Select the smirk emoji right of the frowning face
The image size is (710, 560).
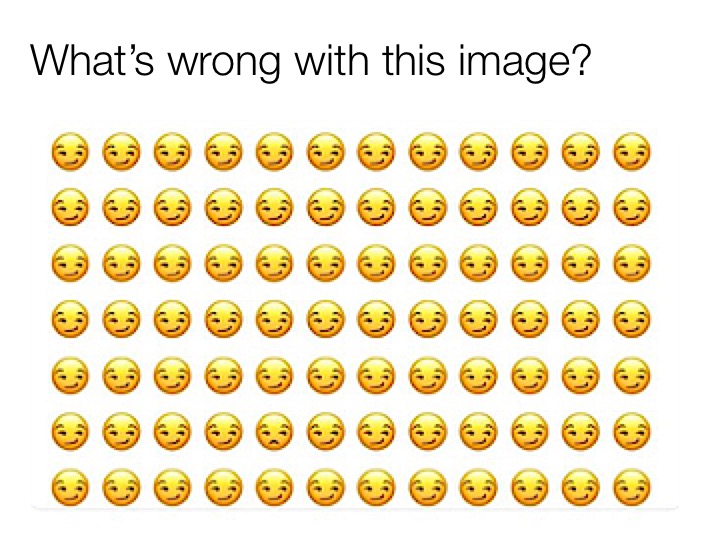point(326,431)
